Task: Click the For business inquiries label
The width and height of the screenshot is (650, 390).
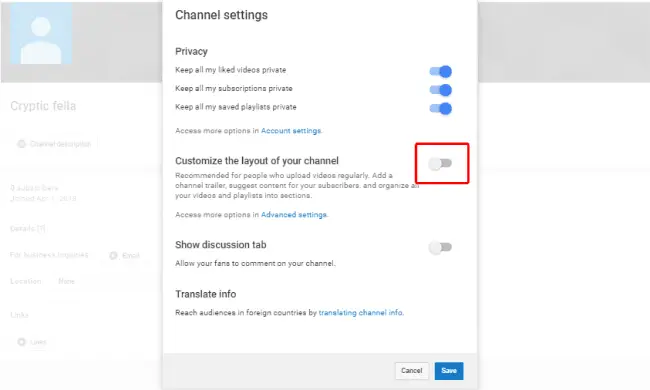Action: 49,255
